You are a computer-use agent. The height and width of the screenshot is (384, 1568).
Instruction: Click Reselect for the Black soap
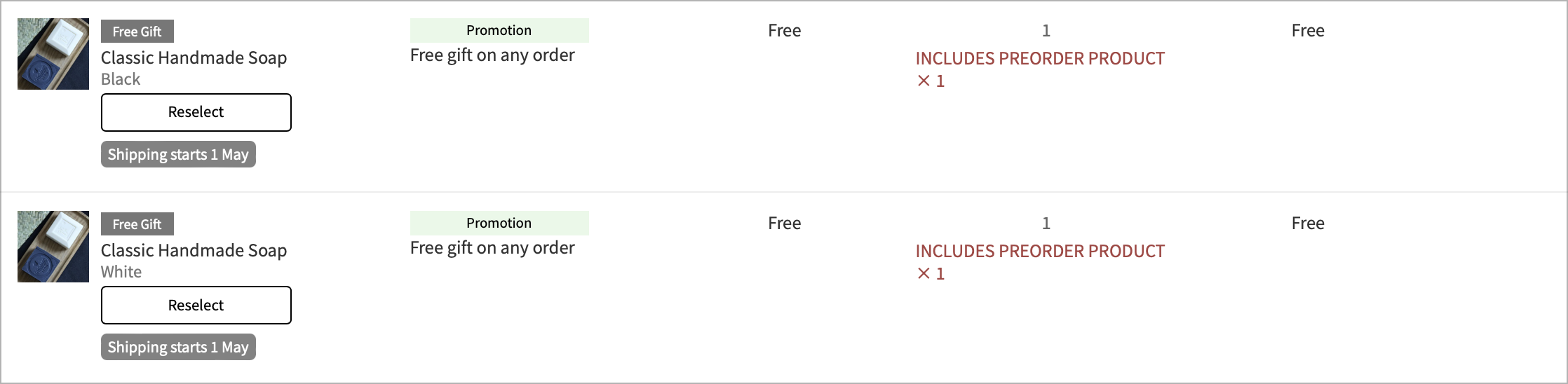pyautogui.click(x=196, y=112)
